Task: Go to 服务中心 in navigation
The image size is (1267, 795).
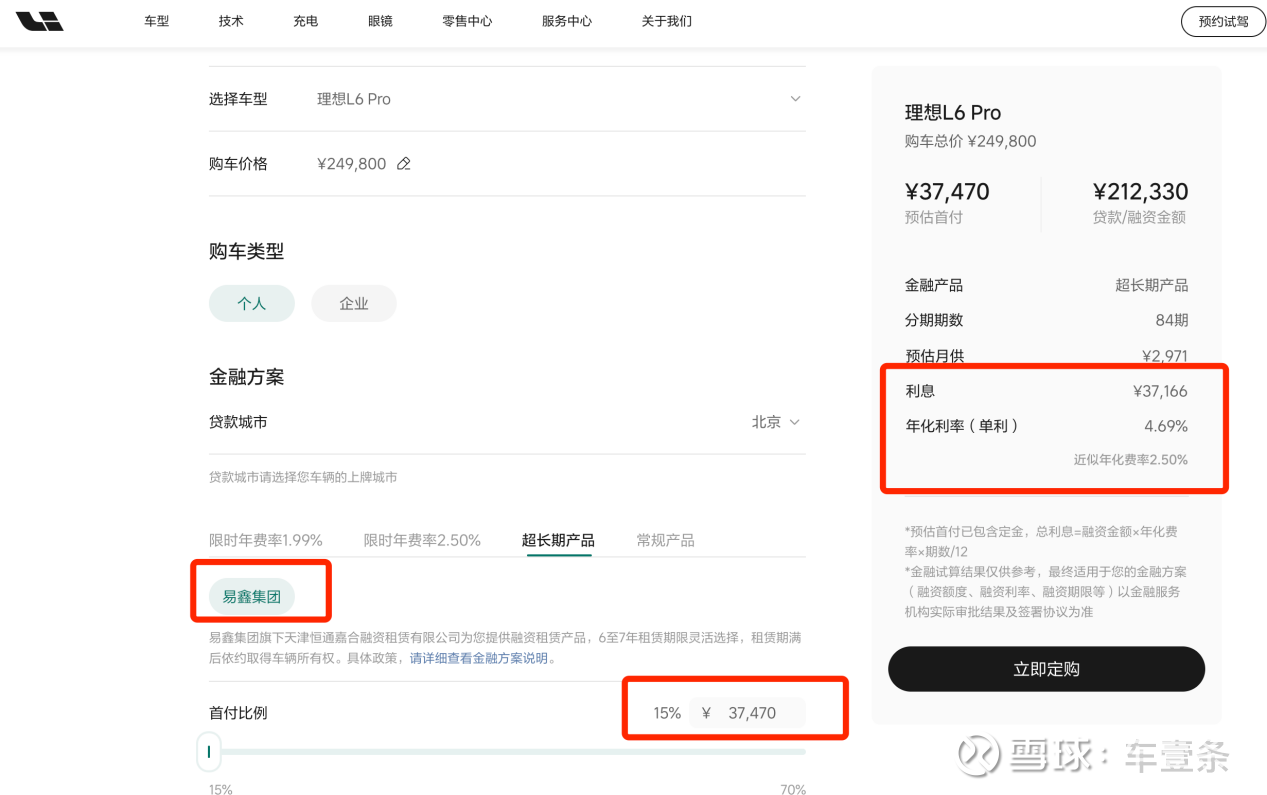Action: [x=567, y=21]
